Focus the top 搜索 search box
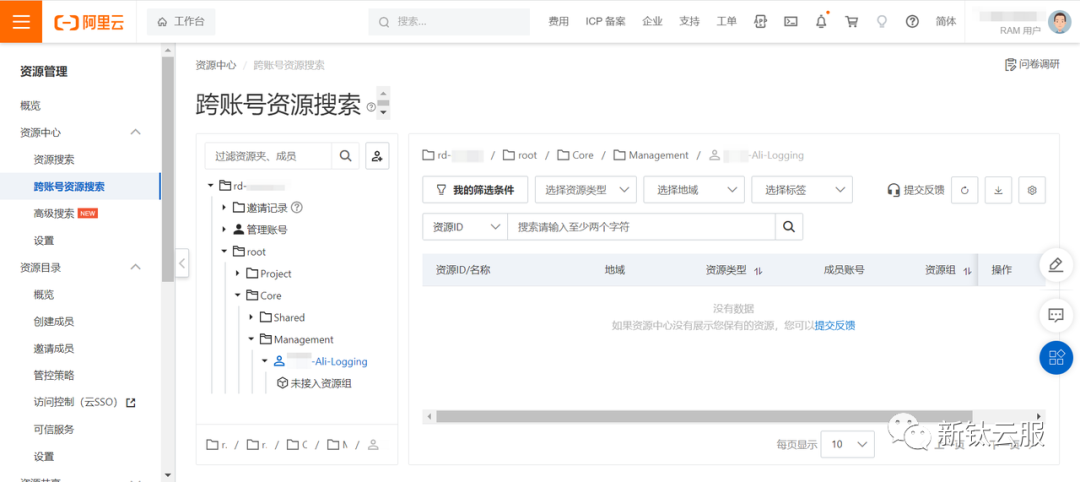The image size is (1080, 482). click(449, 22)
